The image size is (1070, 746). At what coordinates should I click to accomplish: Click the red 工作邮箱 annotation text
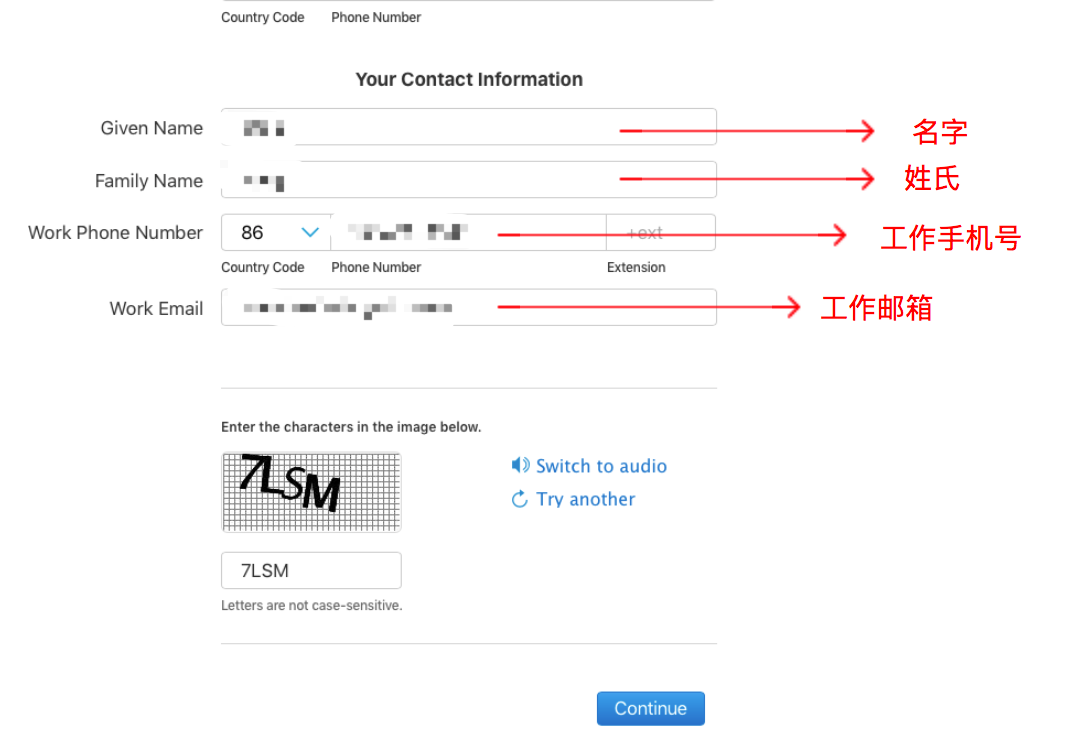pos(876,309)
